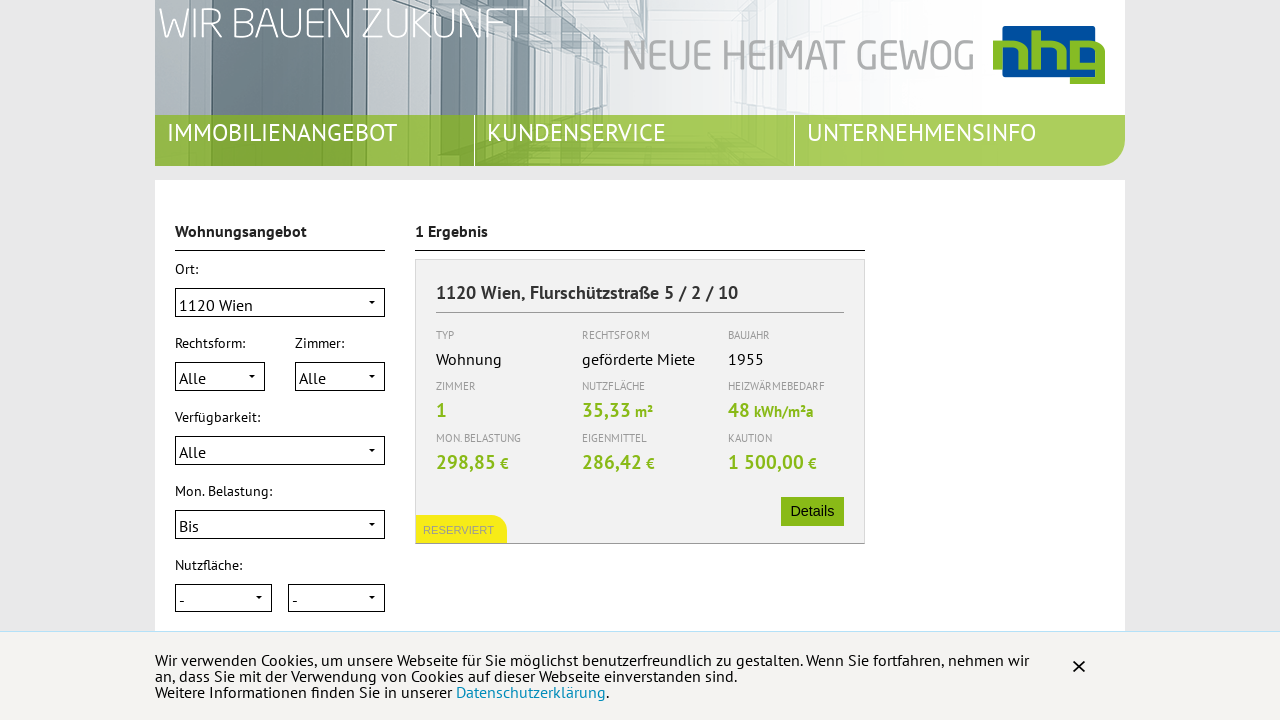Open the Verfügbarkeit dropdown

point(280,451)
